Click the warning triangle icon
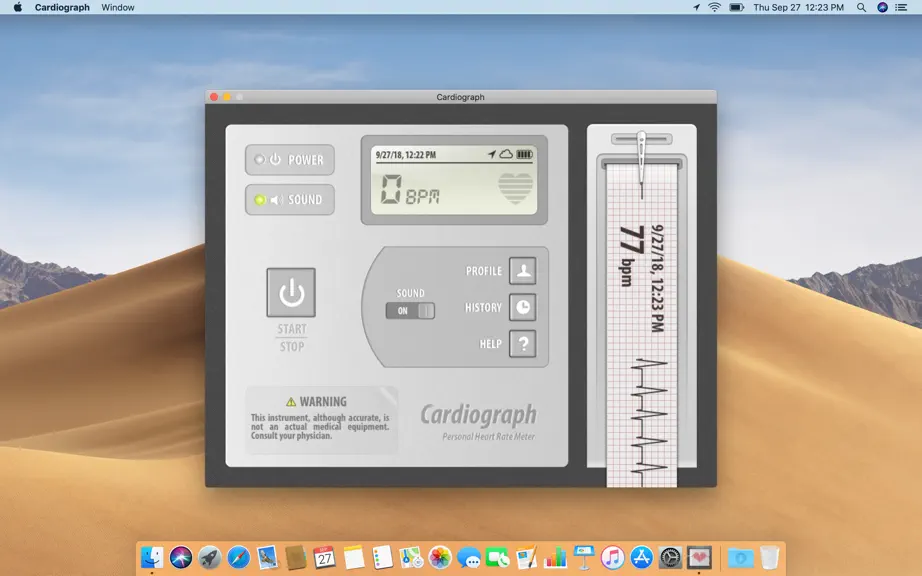The height and width of the screenshot is (576, 922). pos(290,402)
